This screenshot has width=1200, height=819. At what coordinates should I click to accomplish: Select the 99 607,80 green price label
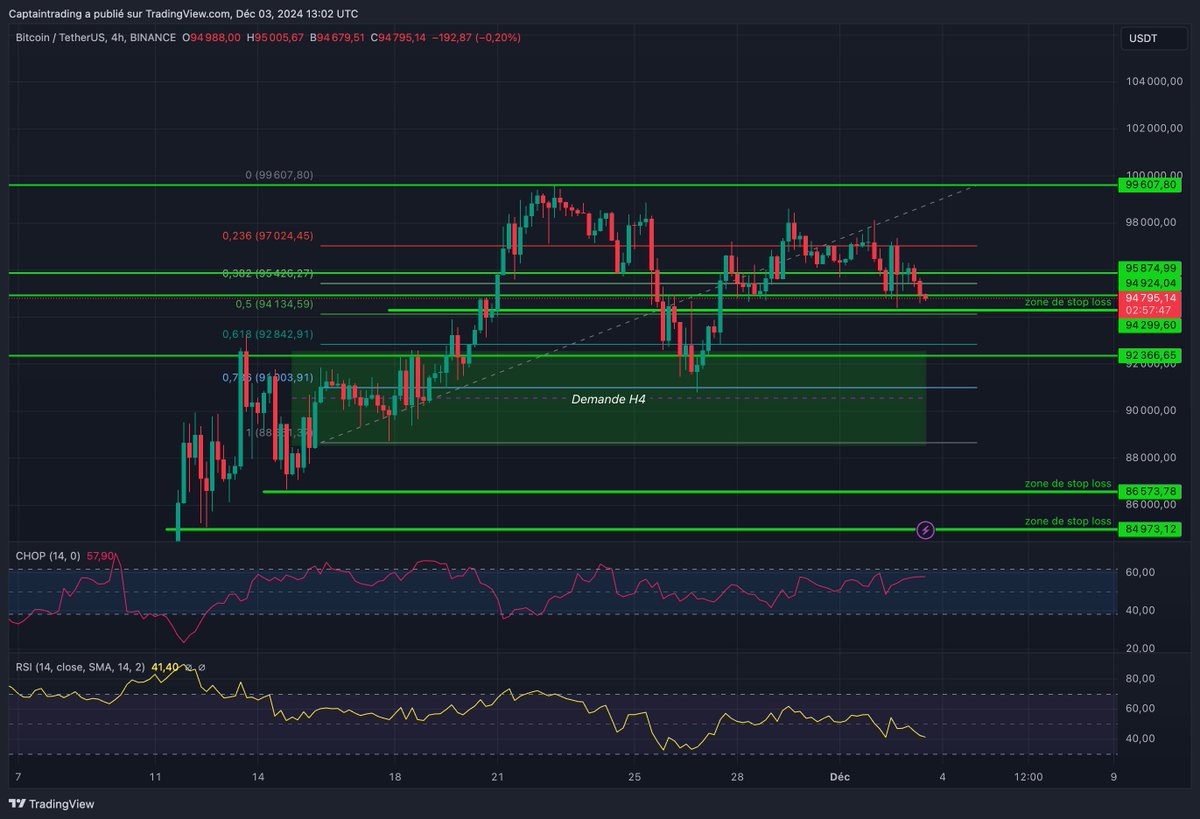tap(1151, 185)
